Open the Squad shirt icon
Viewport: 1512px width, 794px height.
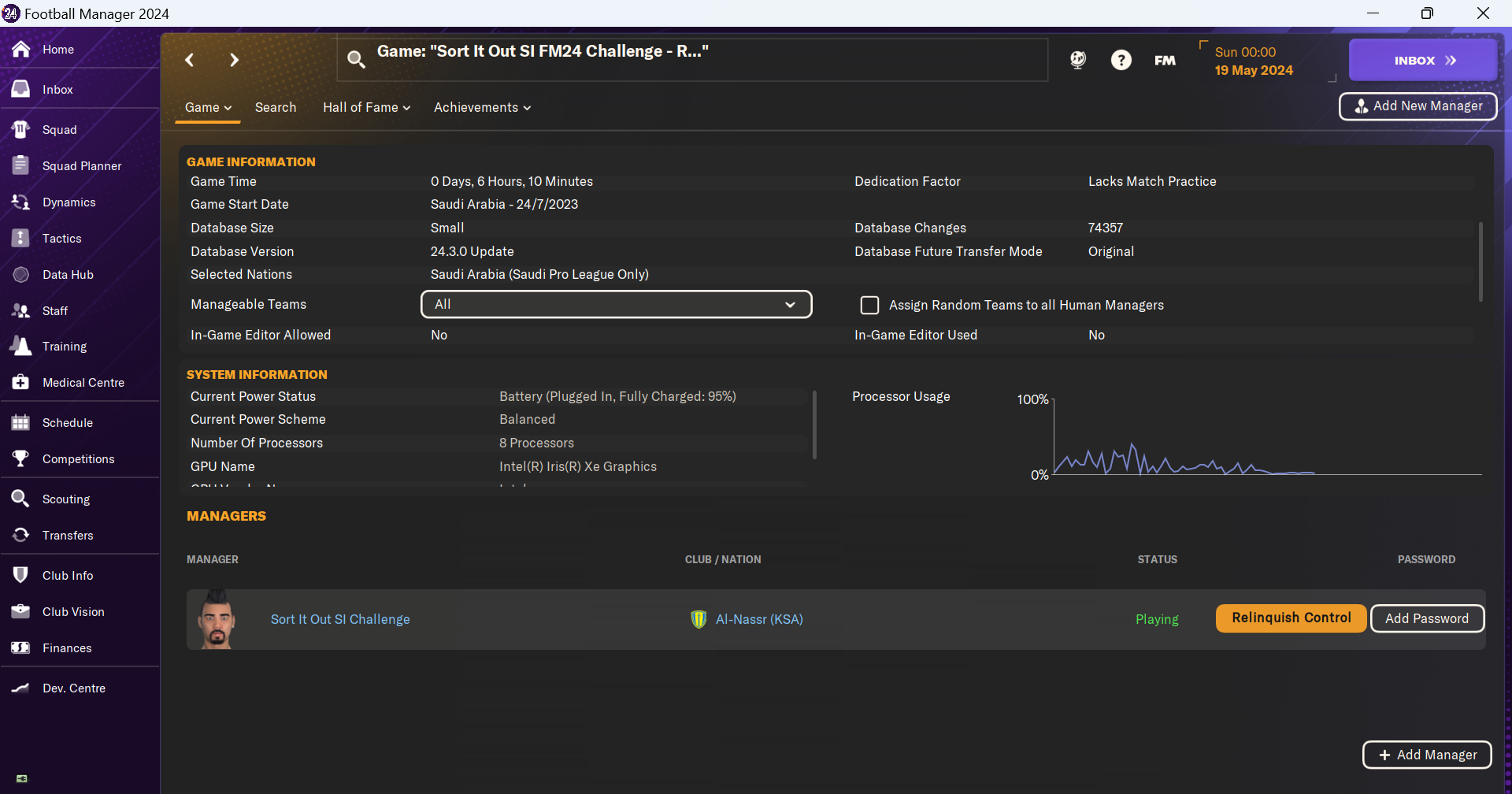click(21, 129)
